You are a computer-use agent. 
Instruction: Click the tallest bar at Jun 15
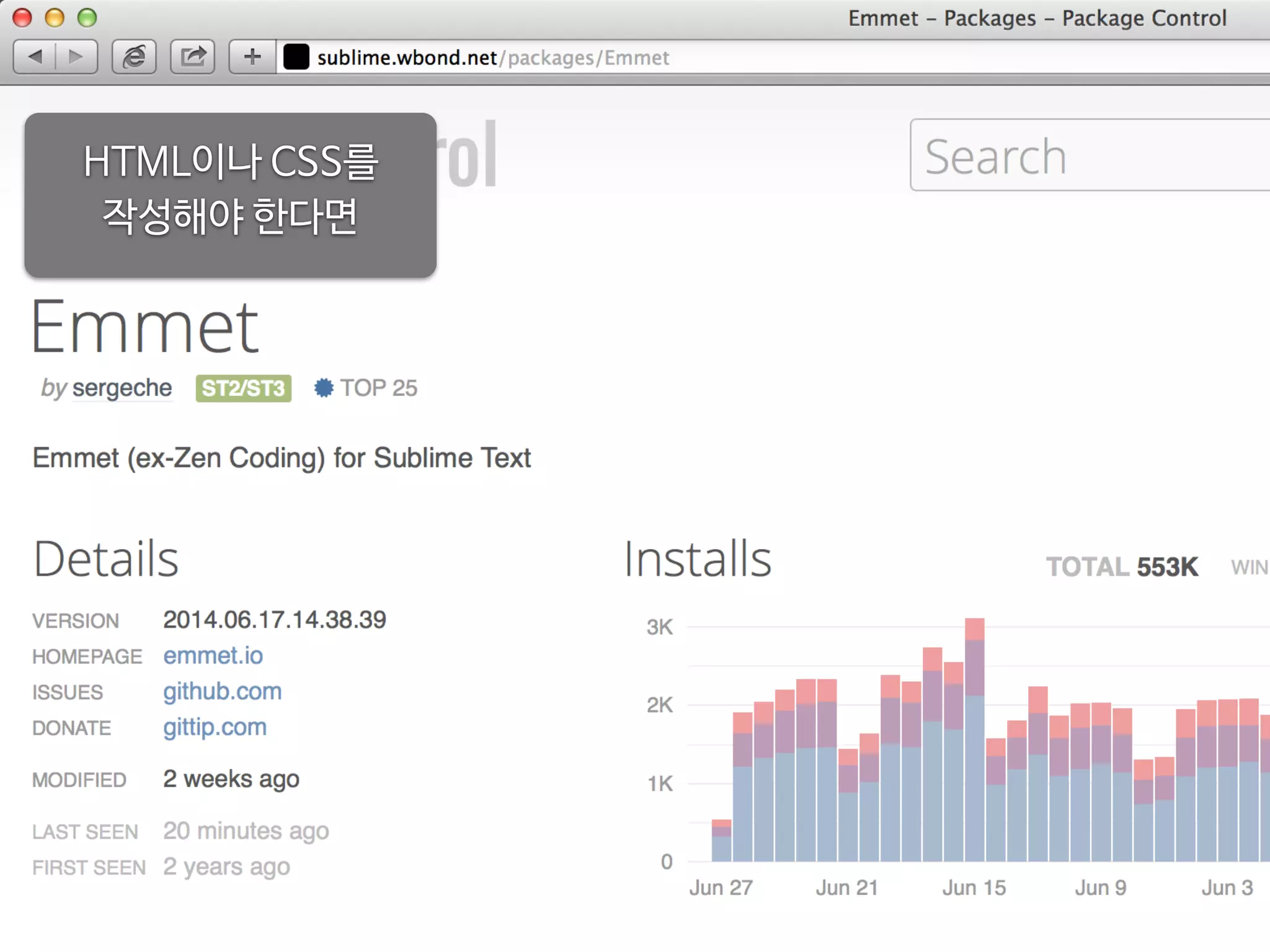974,740
